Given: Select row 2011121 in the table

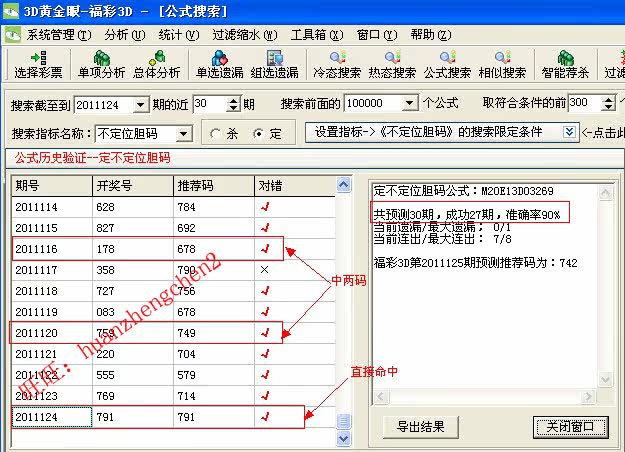Looking at the screenshot, I should [x=173, y=354].
